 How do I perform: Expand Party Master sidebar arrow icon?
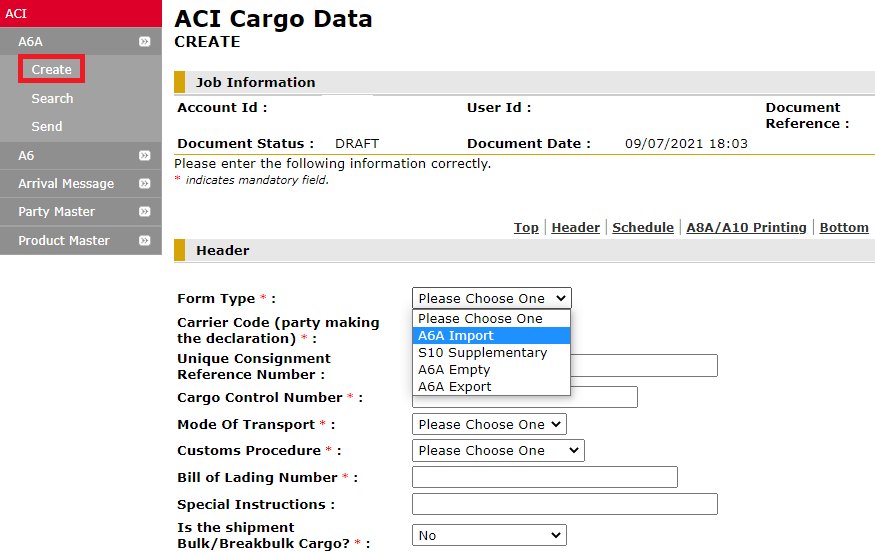(145, 212)
